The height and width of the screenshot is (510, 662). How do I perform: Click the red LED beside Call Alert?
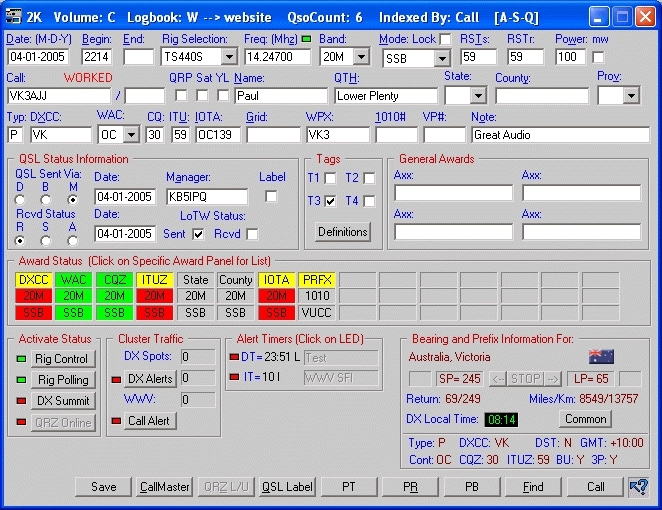point(115,421)
